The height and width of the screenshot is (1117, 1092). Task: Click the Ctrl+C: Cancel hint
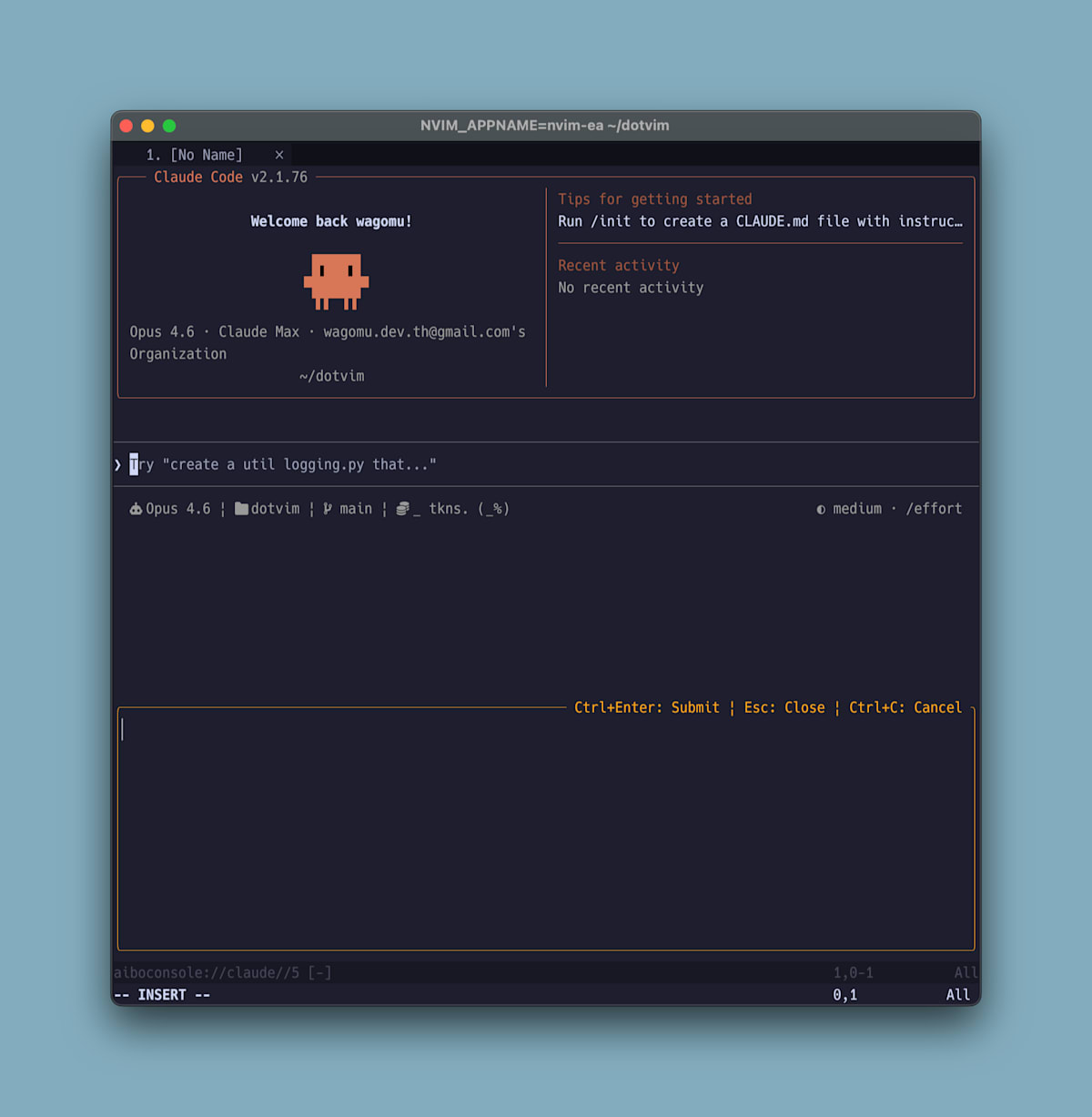coord(905,707)
